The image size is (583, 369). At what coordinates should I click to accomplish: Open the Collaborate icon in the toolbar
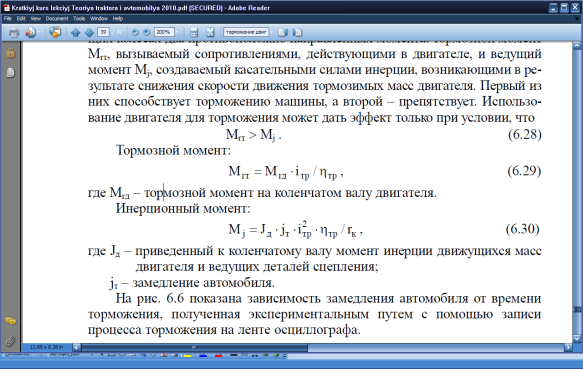coord(30,33)
